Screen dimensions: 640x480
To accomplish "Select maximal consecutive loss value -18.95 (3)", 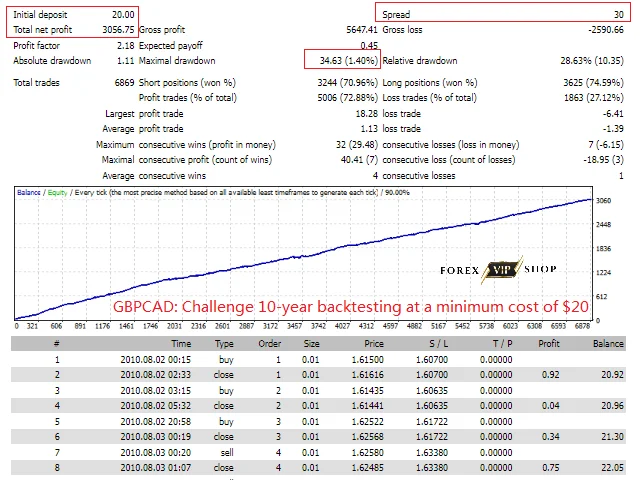I will [603, 160].
